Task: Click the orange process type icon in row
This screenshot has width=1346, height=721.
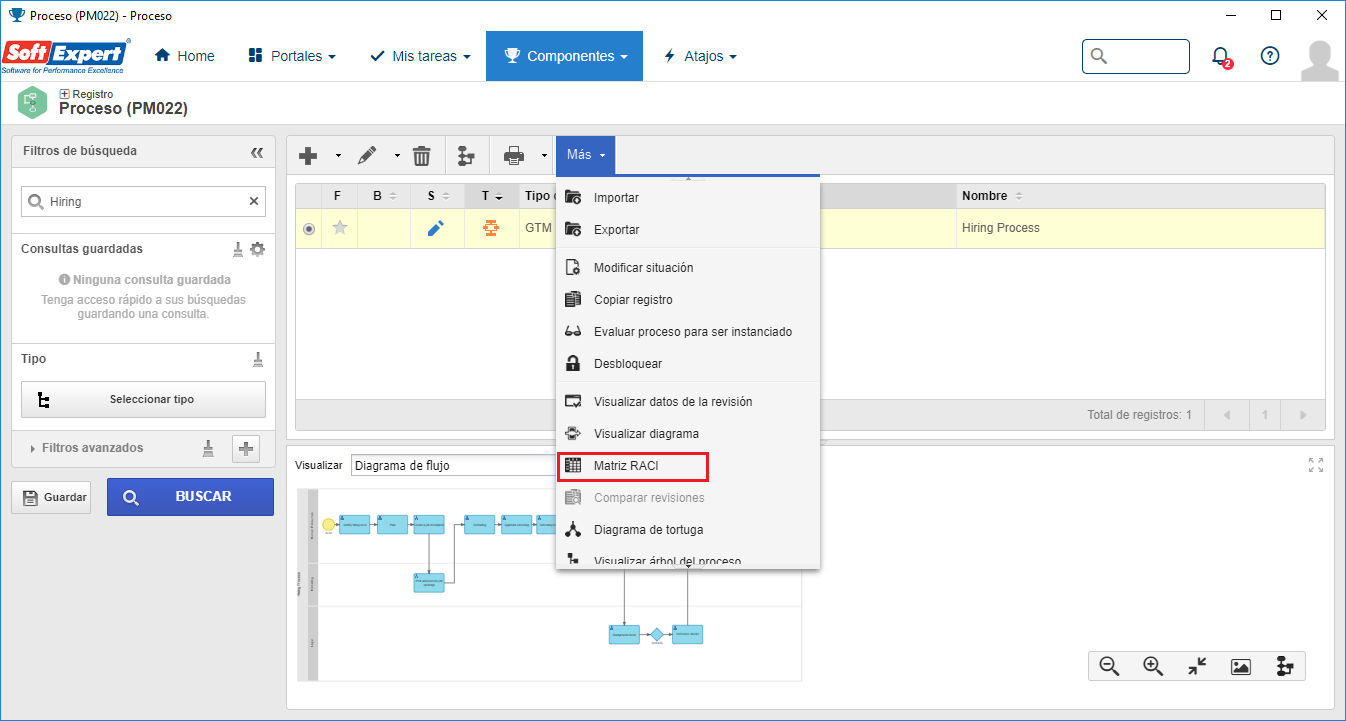Action: (x=491, y=228)
